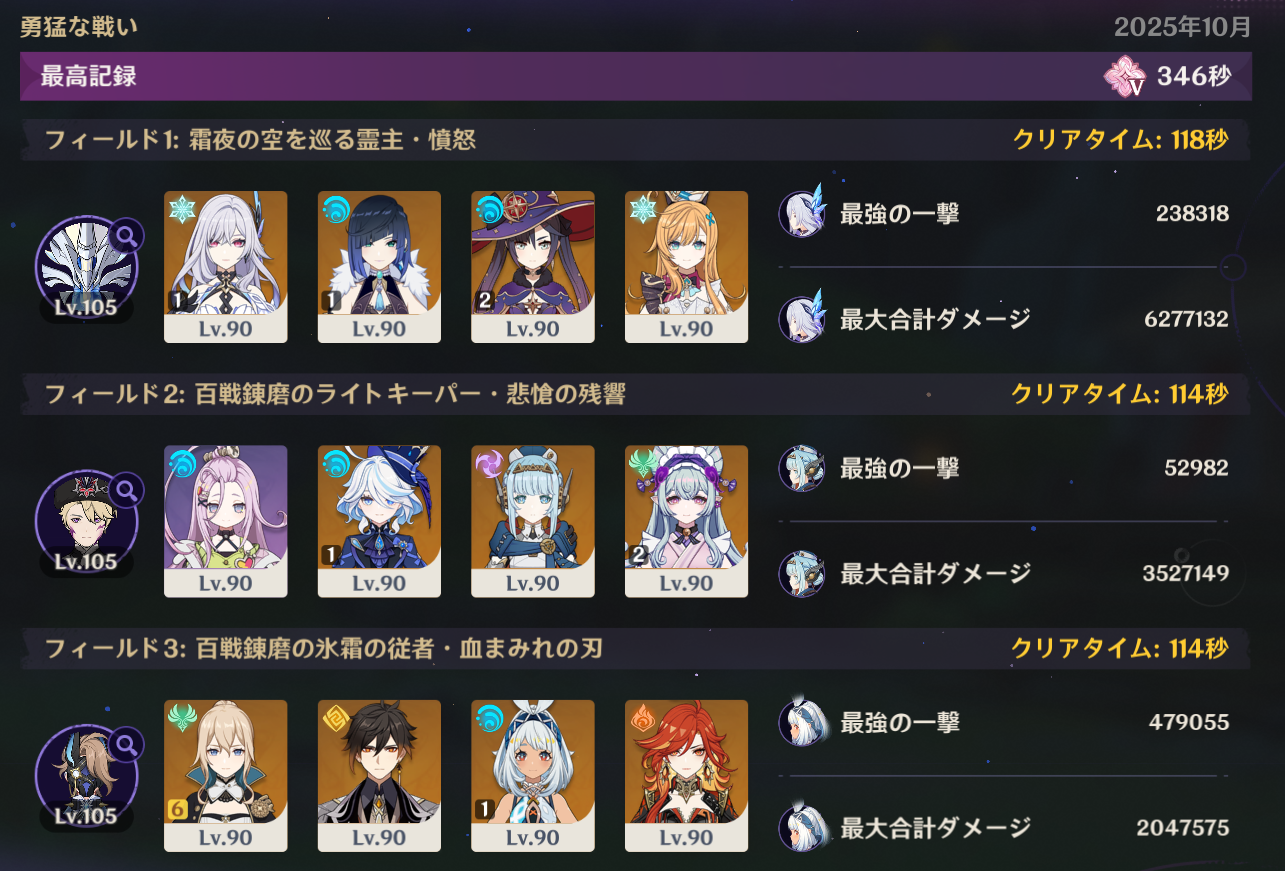
Task: Click the orange-haired bunny-ear character card
Action: (x=687, y=267)
